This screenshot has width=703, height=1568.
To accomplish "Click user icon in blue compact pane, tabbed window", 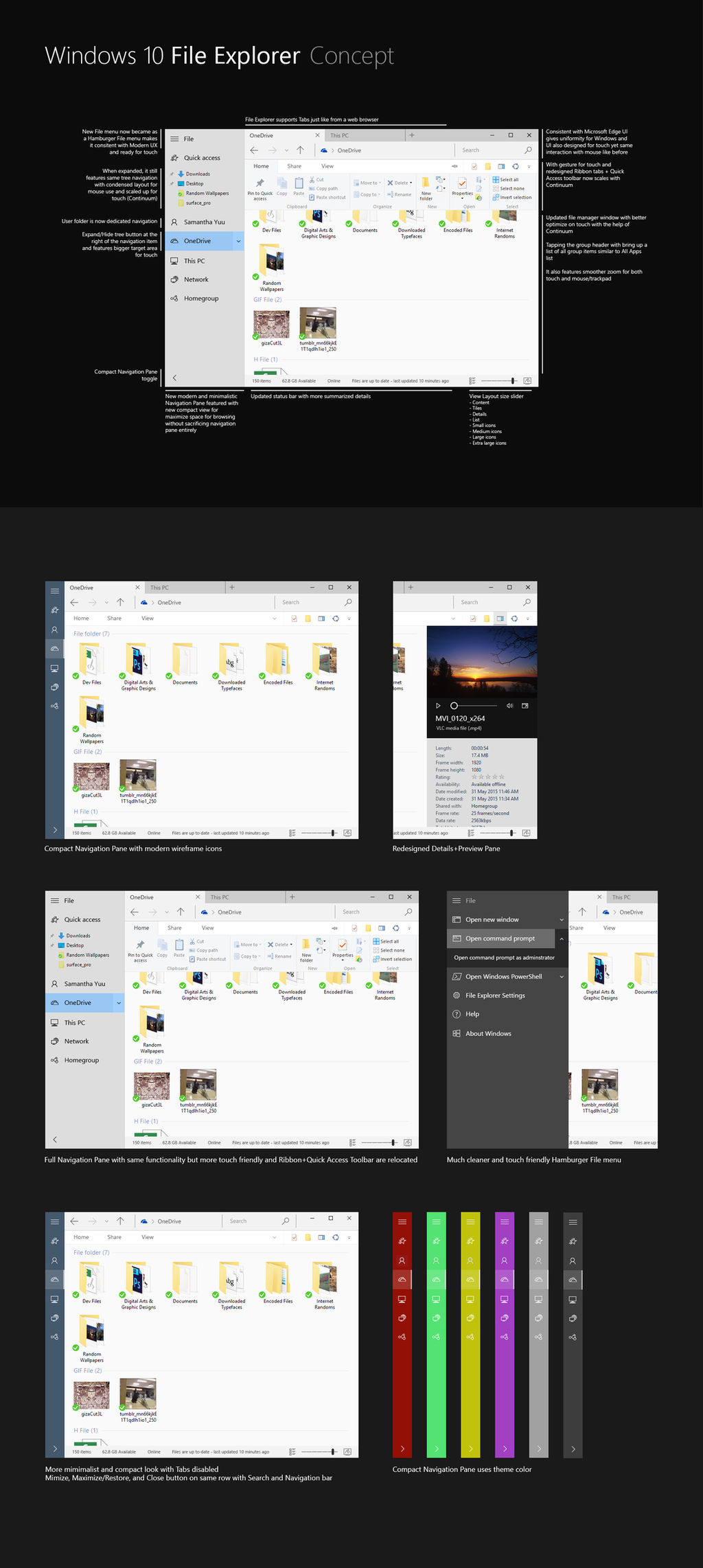I will tap(55, 629).
